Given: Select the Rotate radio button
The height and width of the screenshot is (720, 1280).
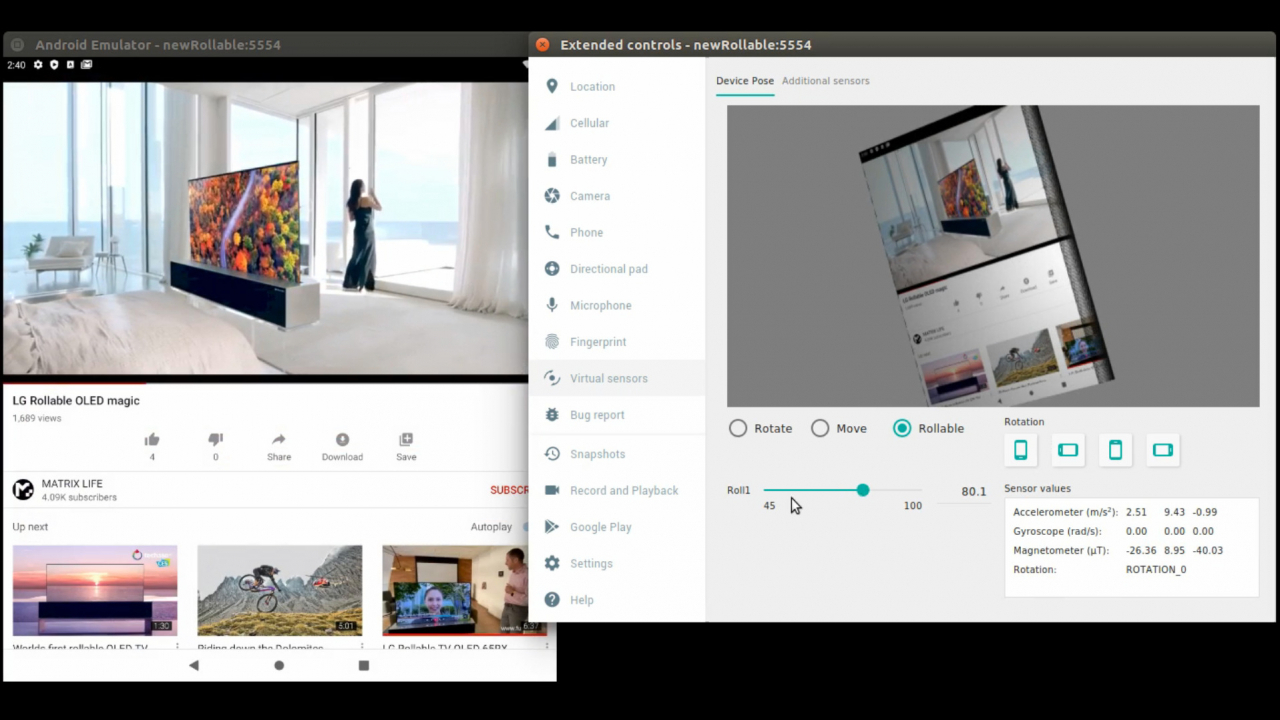Looking at the screenshot, I should (x=738, y=428).
